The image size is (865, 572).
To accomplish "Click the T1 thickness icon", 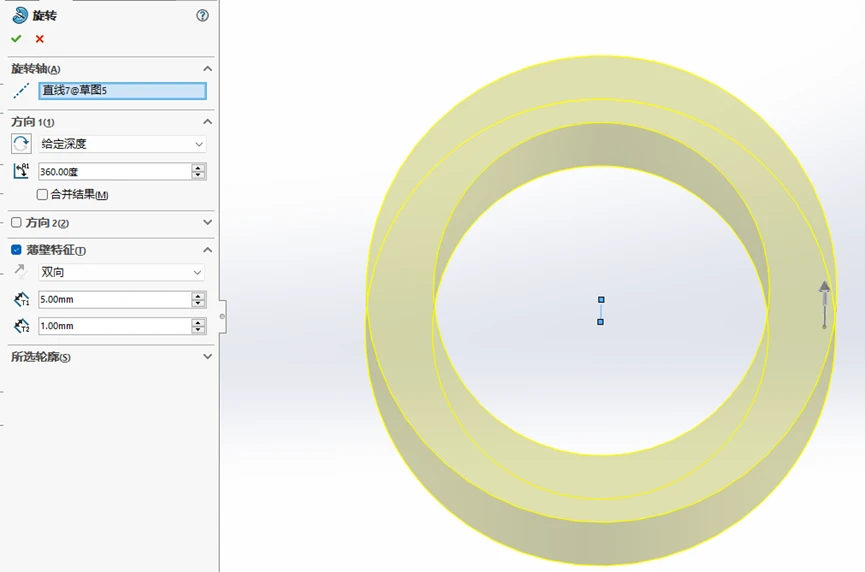I will click(x=22, y=300).
